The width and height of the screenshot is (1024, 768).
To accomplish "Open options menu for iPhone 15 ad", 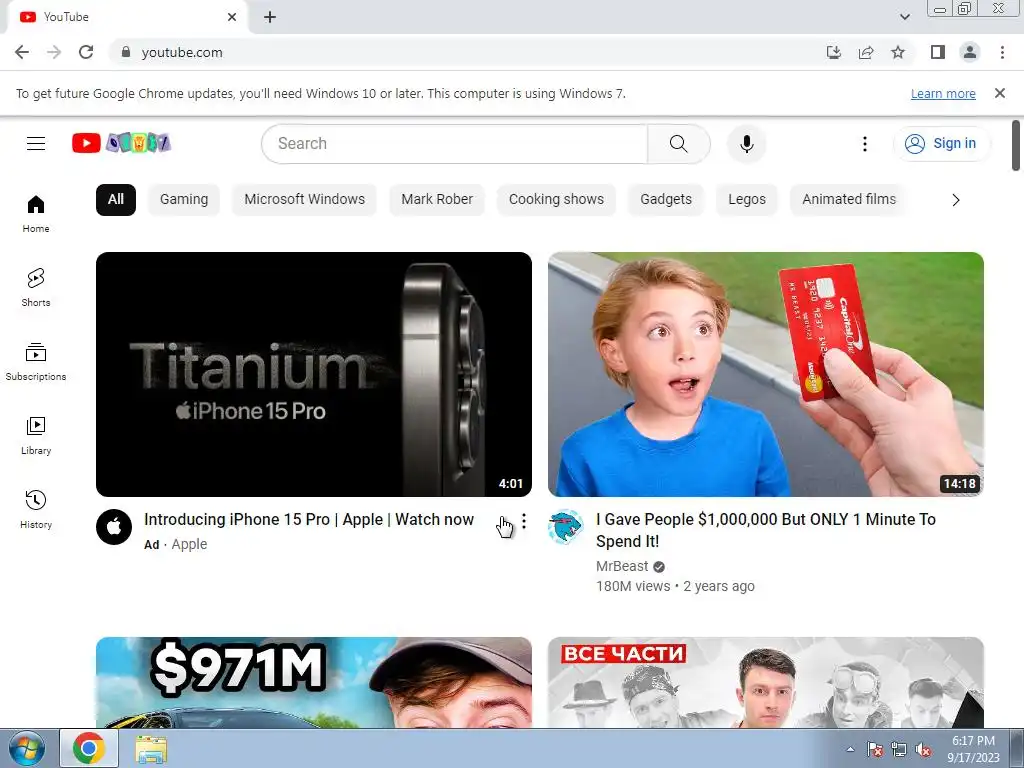I will [524, 521].
